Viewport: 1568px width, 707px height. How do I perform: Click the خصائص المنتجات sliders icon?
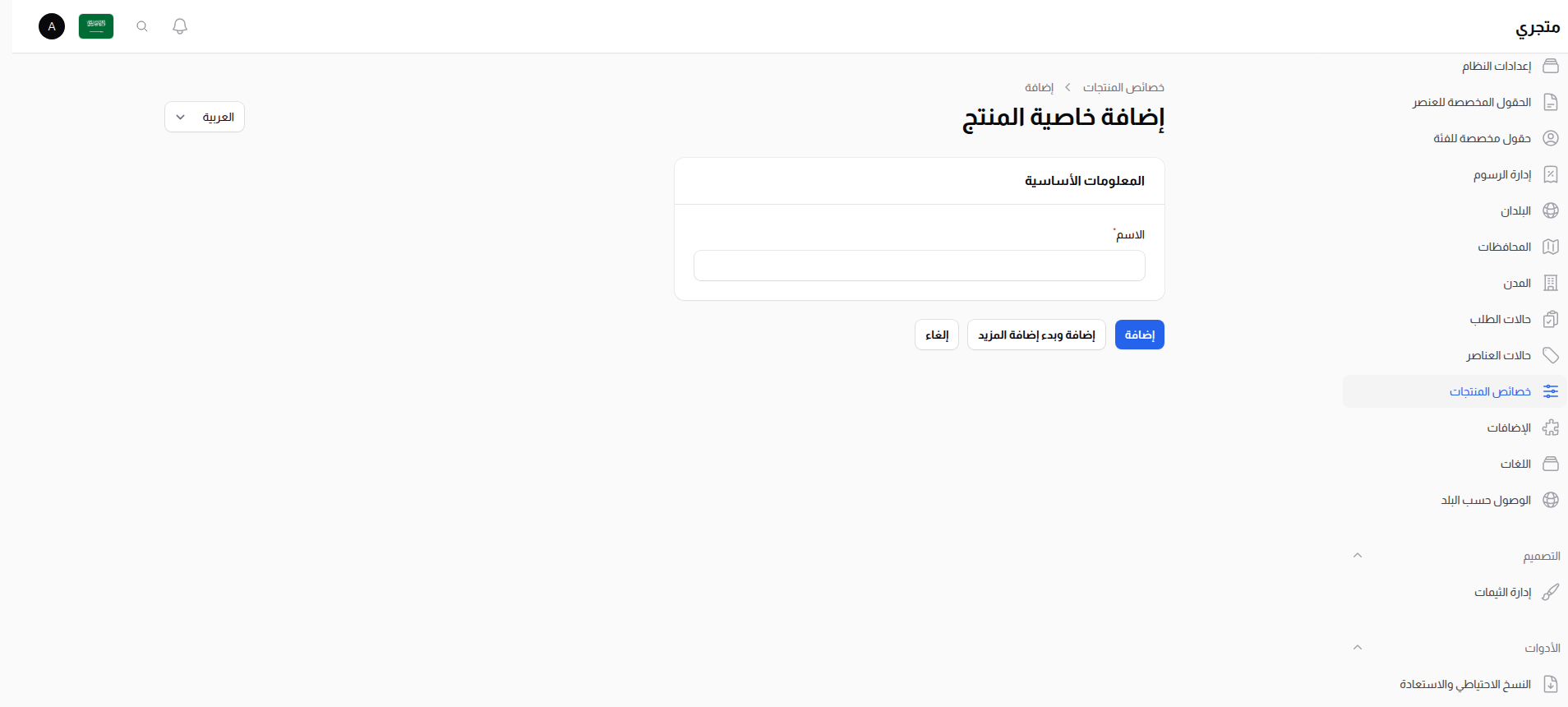click(1551, 391)
